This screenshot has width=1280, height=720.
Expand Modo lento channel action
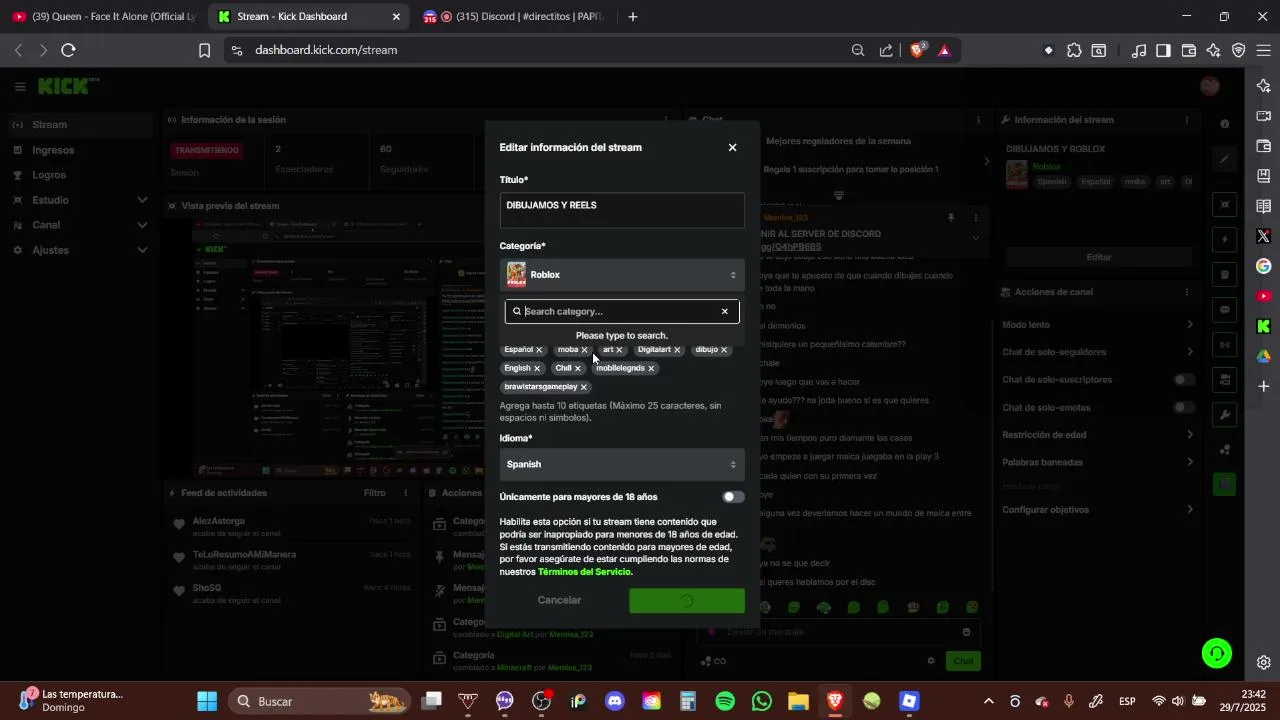[1098, 325]
